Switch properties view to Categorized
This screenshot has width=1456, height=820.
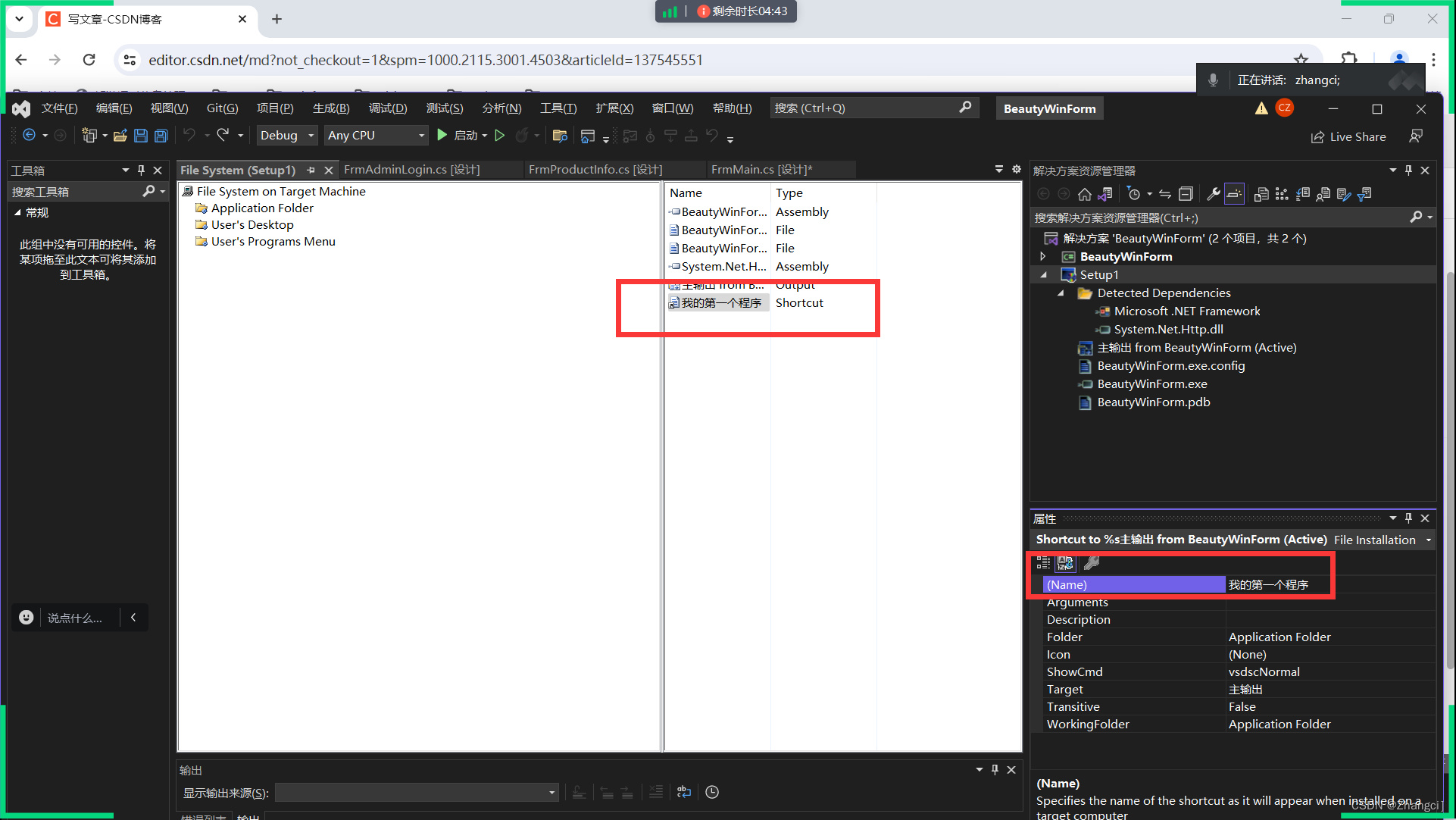click(1043, 562)
